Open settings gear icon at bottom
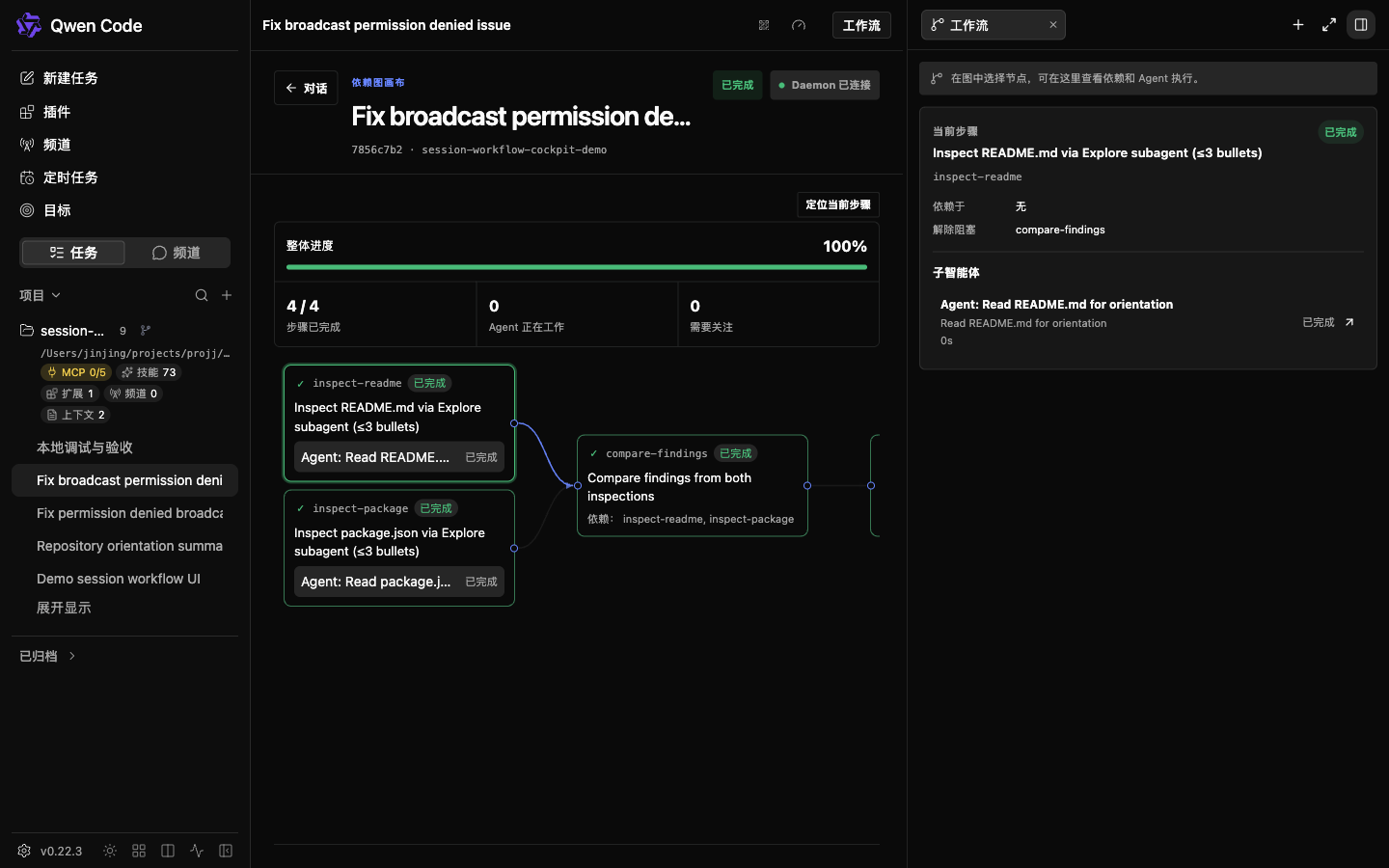The image size is (1389, 868). pos(24,851)
